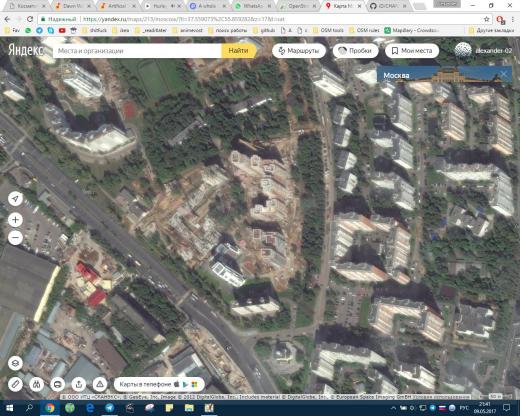
Task: Open the map layers selector
Action: point(15,363)
